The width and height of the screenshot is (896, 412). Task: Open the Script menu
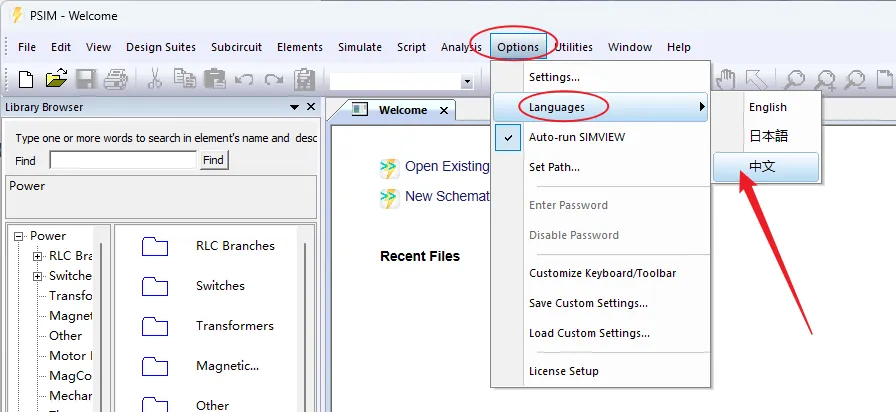[411, 47]
